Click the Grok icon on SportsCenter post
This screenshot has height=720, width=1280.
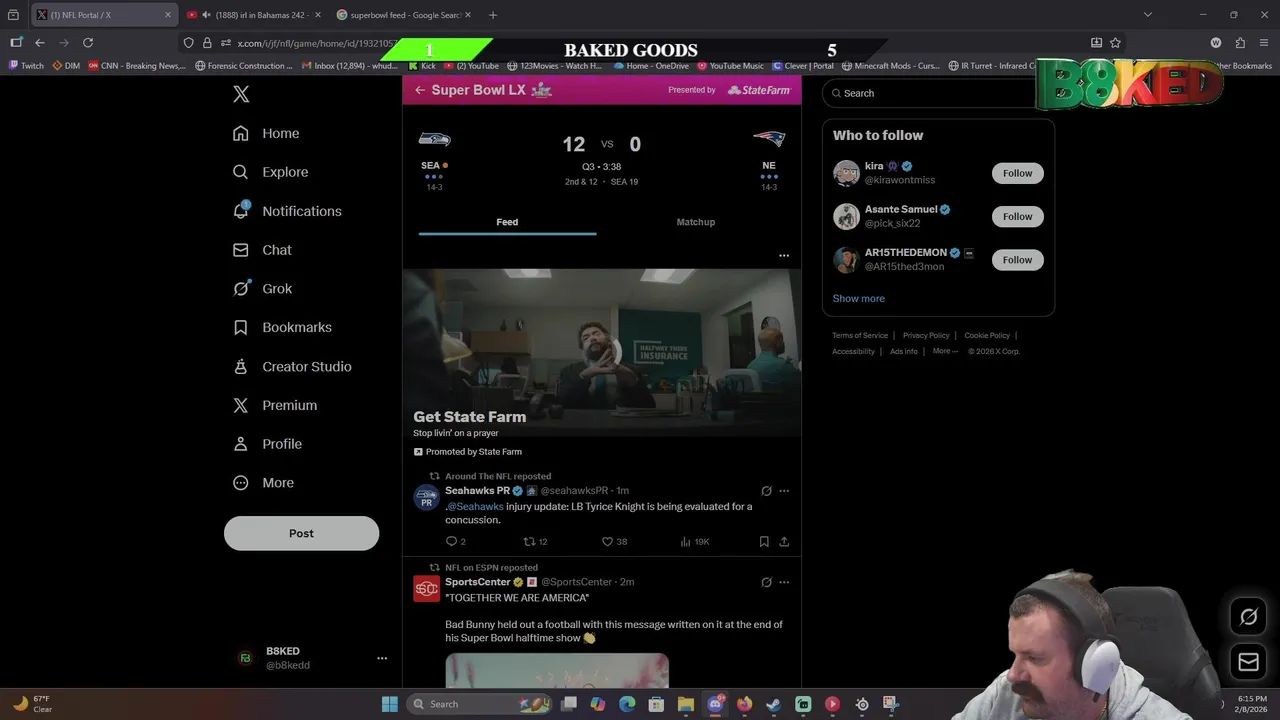pos(766,582)
